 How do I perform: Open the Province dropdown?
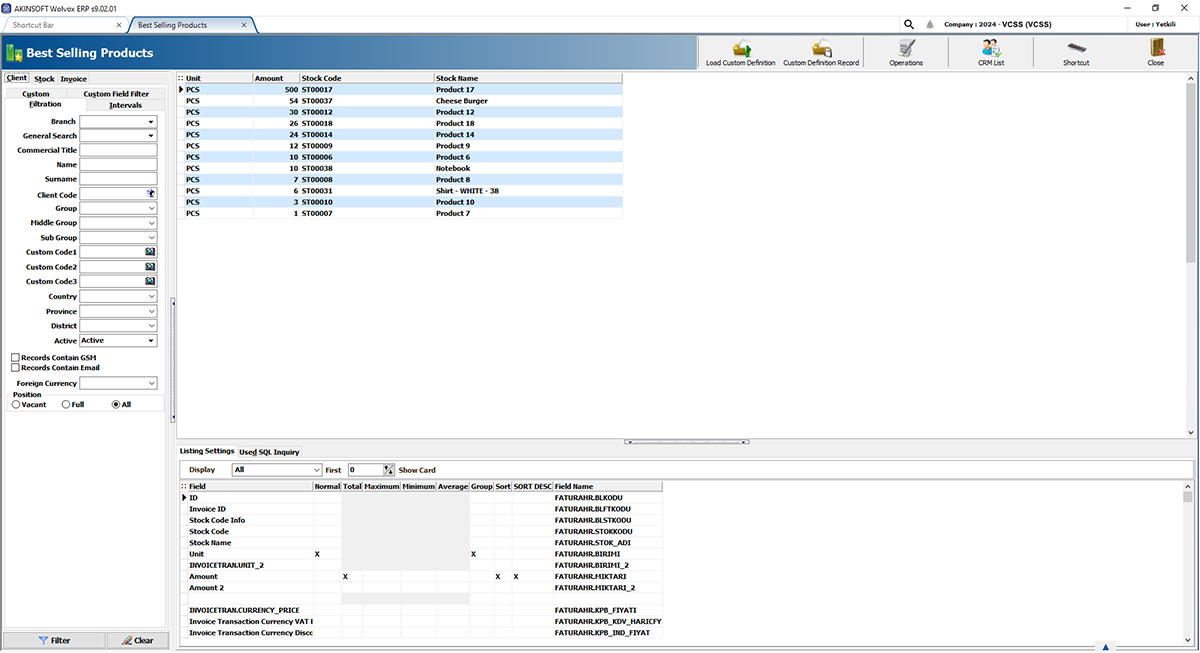point(151,312)
